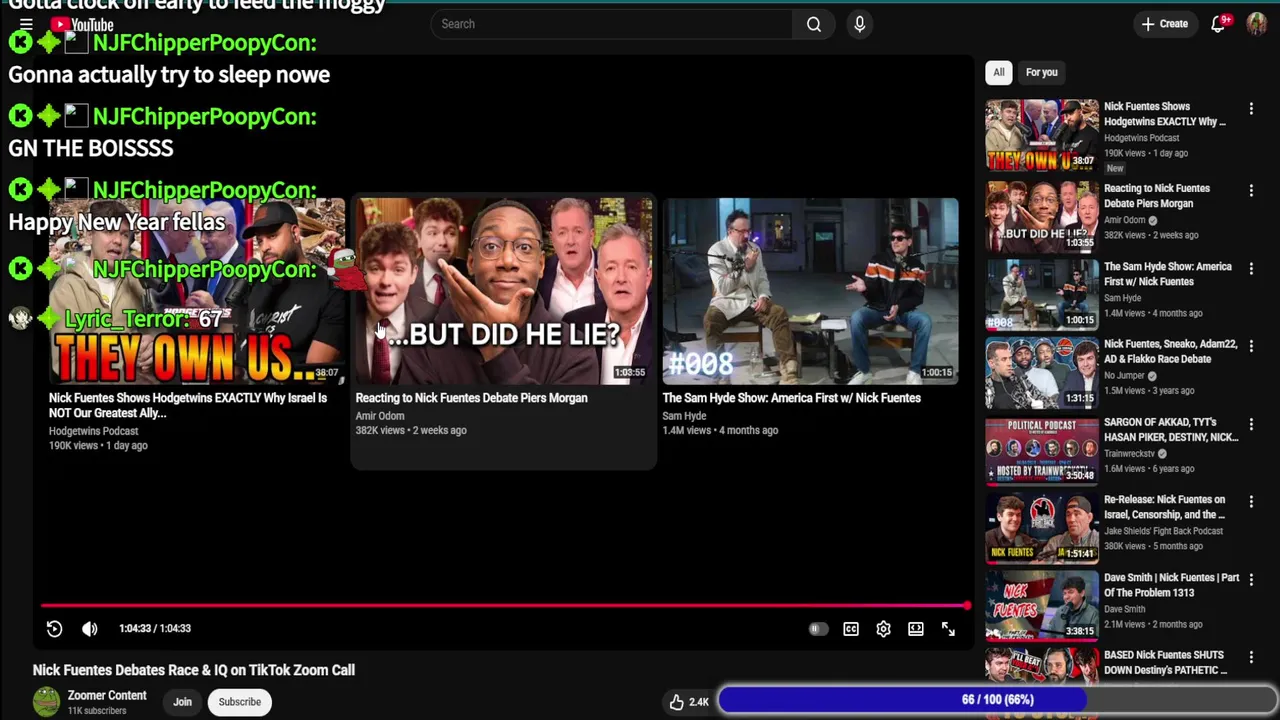Enter fullscreen mode
Image resolution: width=1280 pixels, height=720 pixels.
click(x=948, y=629)
